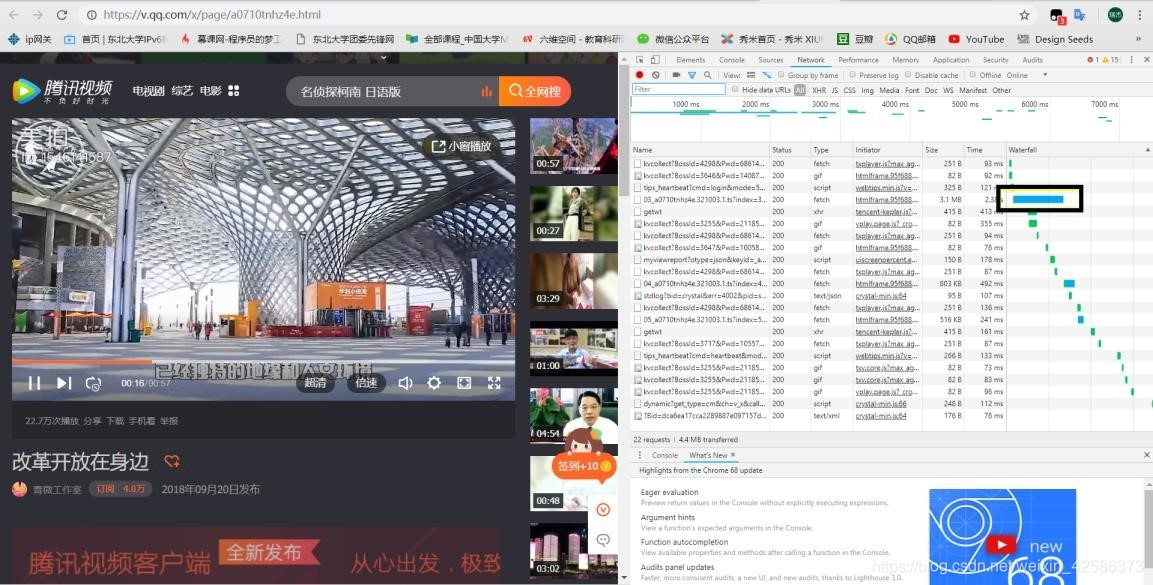
Task: Click the DevTools error count indicator
Action: point(1095,60)
